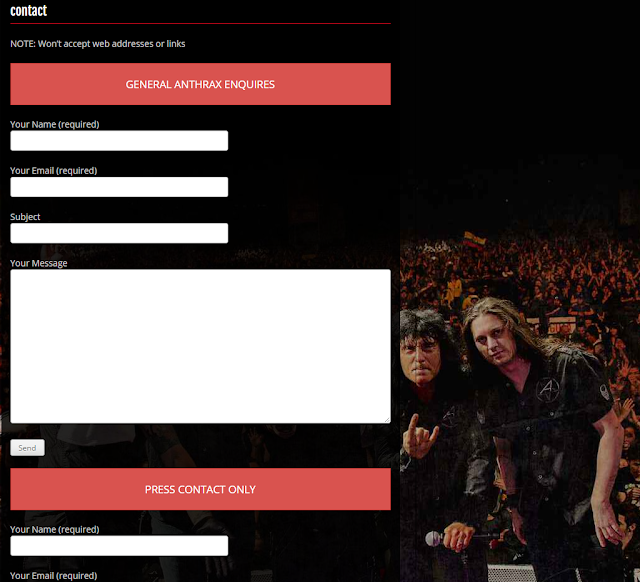This screenshot has width=640, height=582.
Task: Click the bottom Your Email (required) label
Action: pyautogui.click(x=53, y=576)
